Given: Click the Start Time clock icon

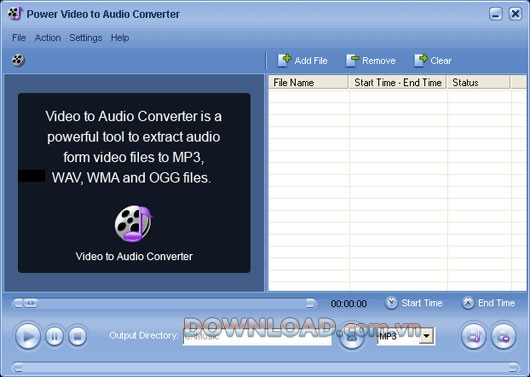Looking at the screenshot, I should click(391, 303).
